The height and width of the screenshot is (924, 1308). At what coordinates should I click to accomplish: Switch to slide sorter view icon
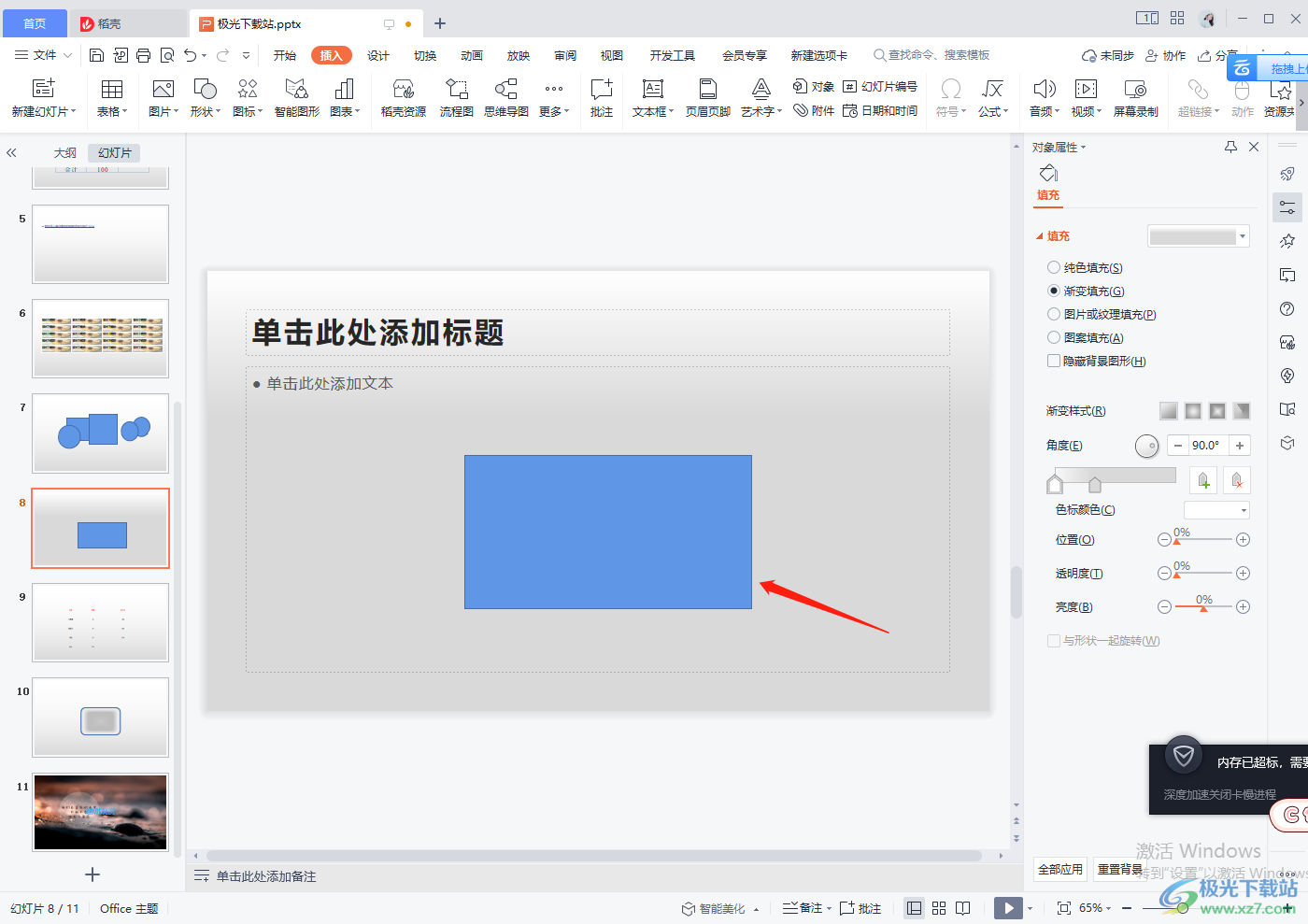939,908
